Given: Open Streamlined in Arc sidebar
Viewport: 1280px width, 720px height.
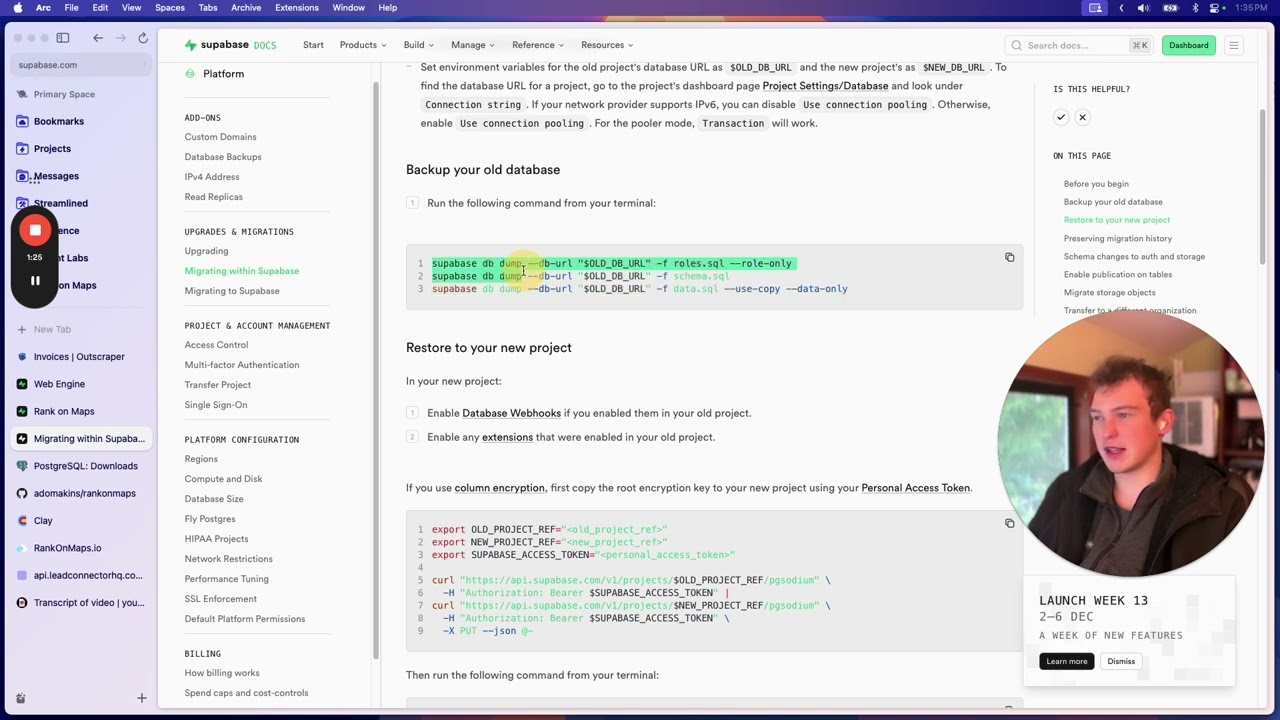Looking at the screenshot, I should [x=61, y=203].
